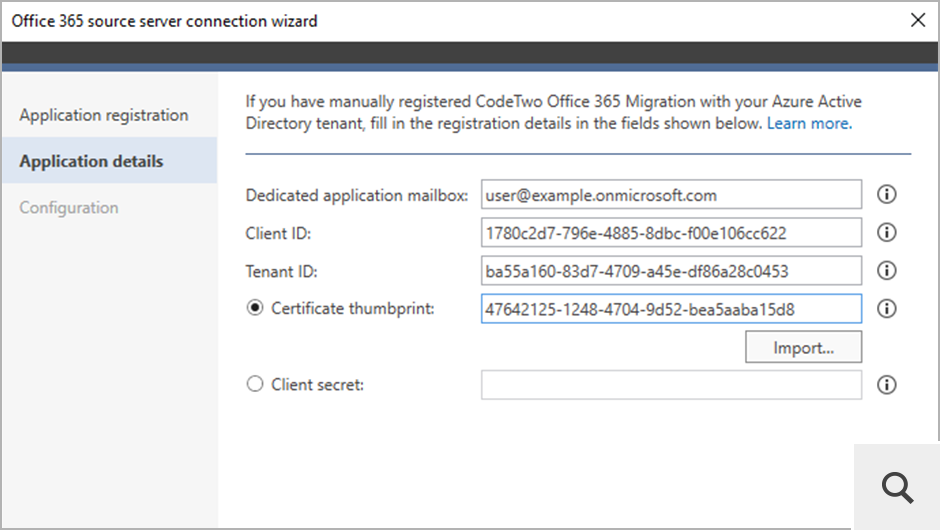This screenshot has width=940, height=530.
Task: Close the connection wizard window
Action: [x=918, y=20]
